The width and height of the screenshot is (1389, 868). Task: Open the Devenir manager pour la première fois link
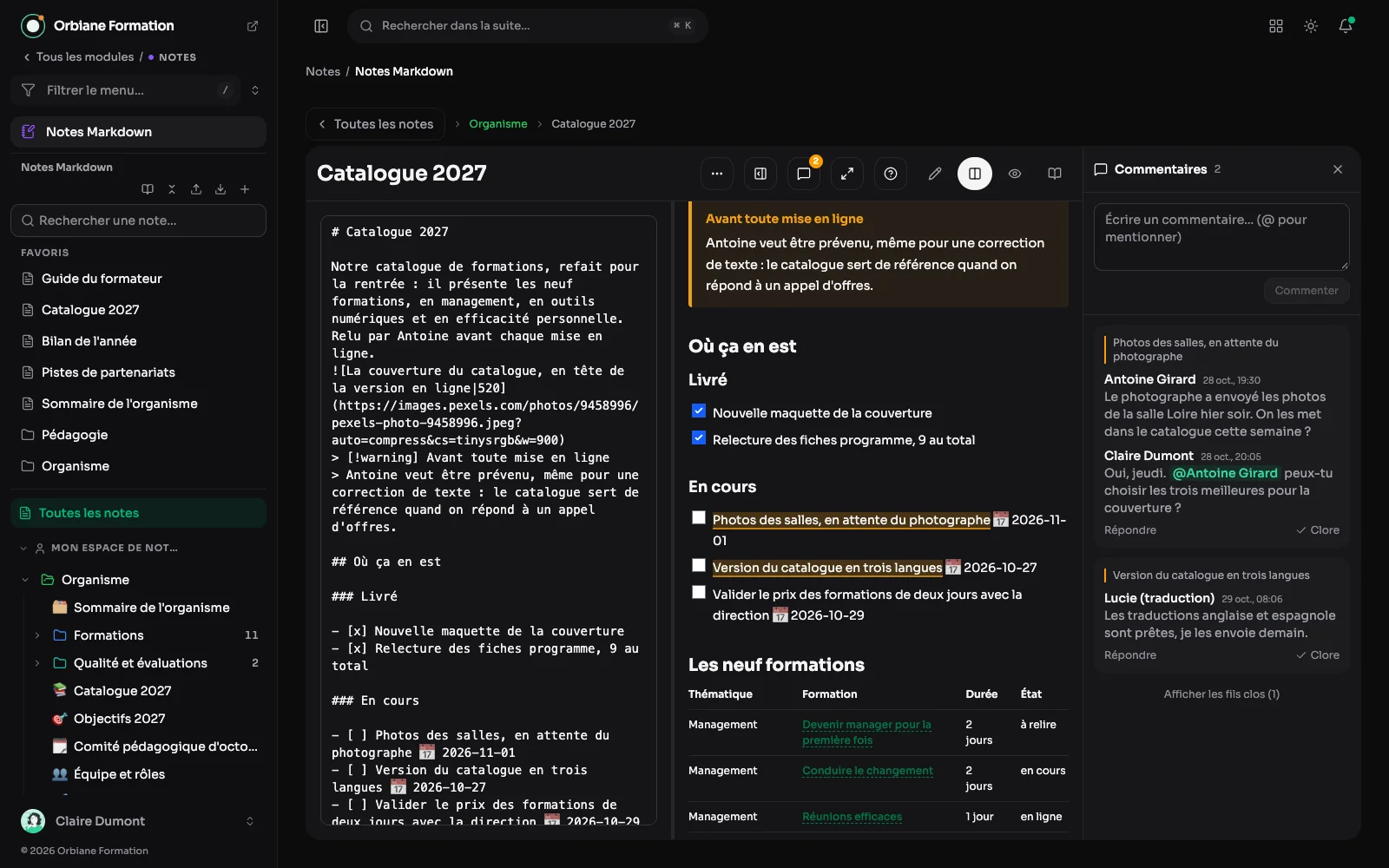(866, 732)
